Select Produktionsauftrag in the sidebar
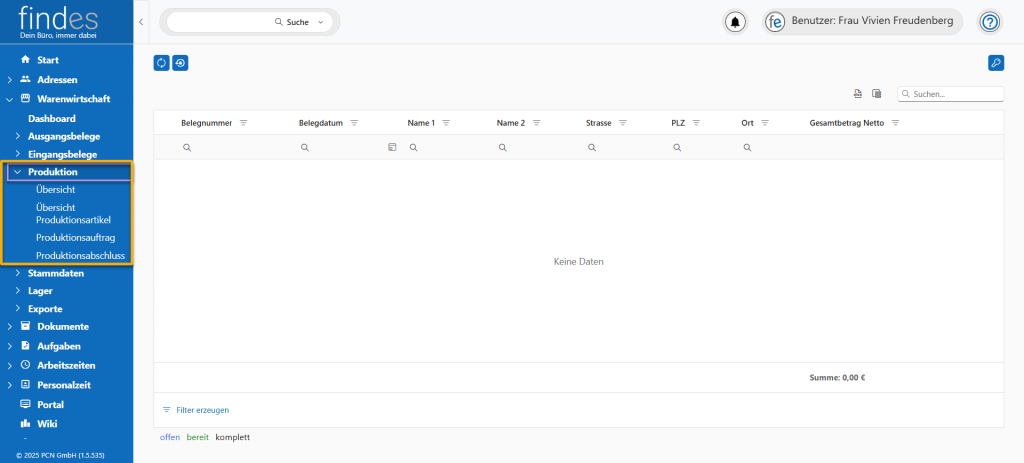 click(x=76, y=237)
